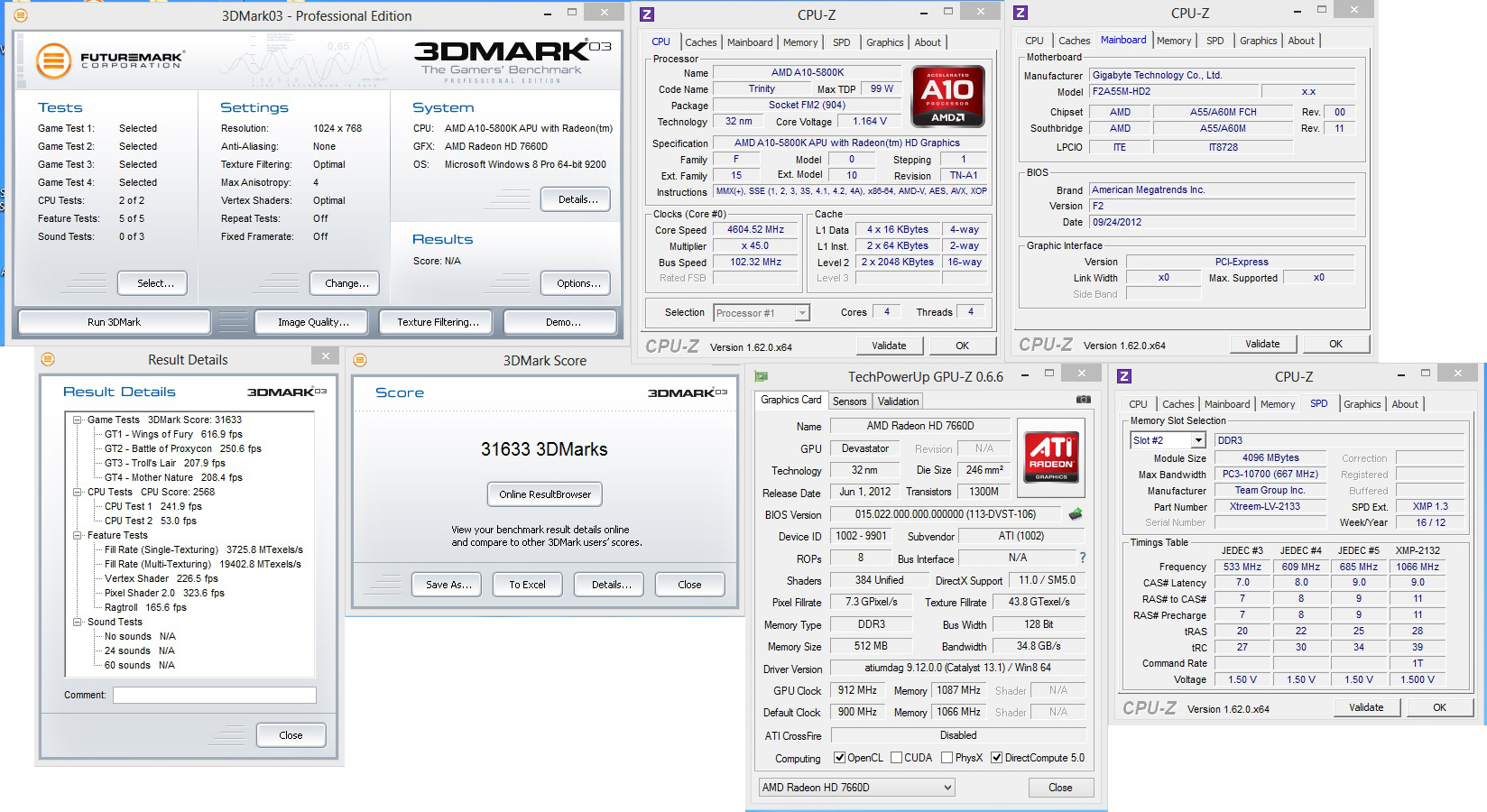Viewport: 1487px width, 812px height.
Task: Click the 3DMark Score window title icon
Action: click(360, 360)
